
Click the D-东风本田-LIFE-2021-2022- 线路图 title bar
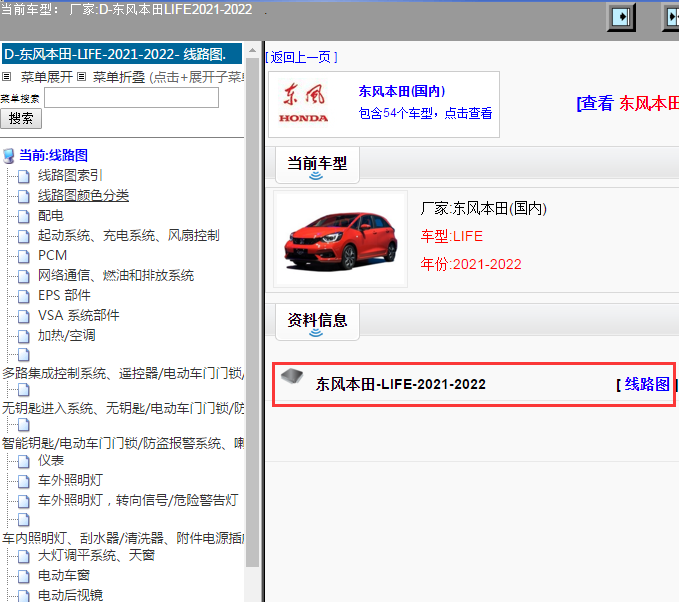pyautogui.click(x=122, y=54)
